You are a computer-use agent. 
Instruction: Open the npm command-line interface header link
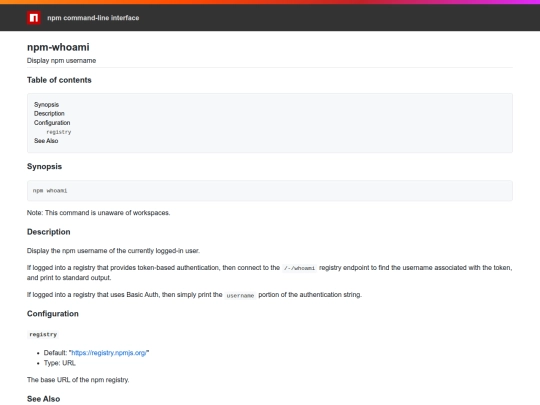93,18
